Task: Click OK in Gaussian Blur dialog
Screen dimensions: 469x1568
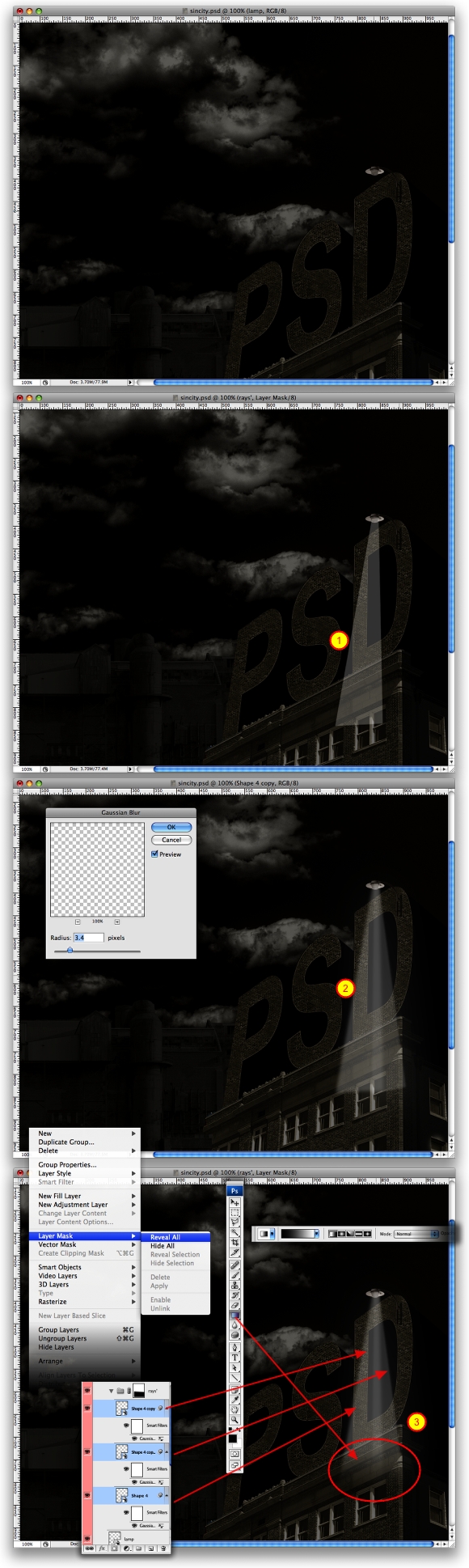Action: tap(171, 827)
